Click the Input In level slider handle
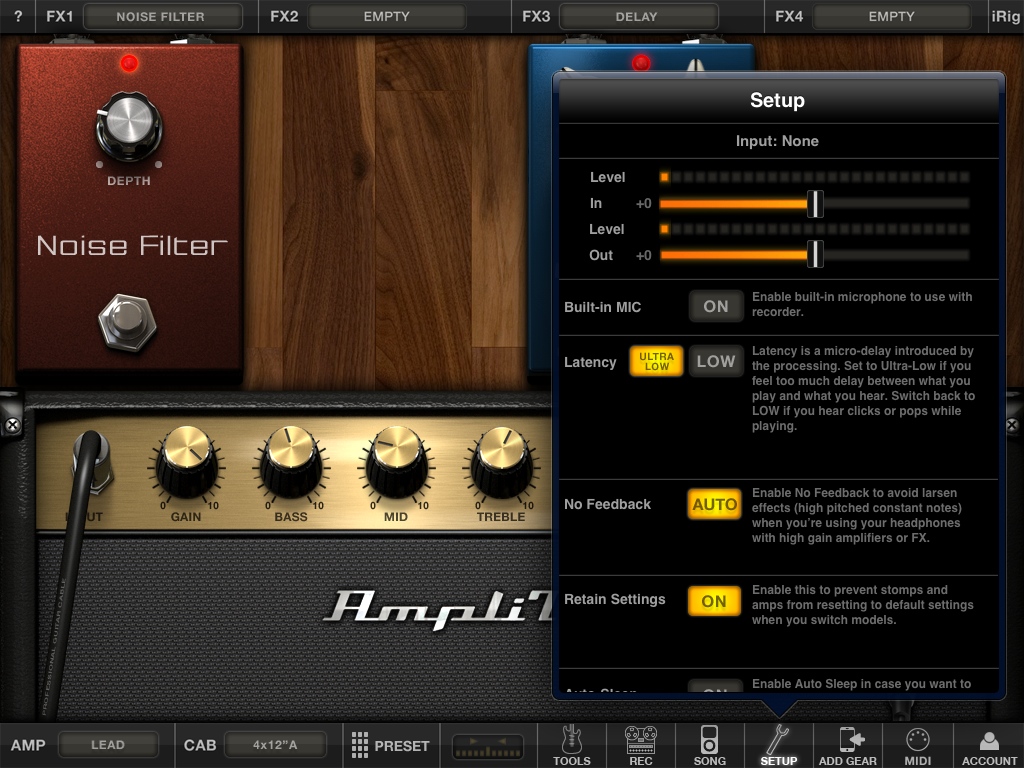This screenshot has width=1024, height=768. (x=815, y=203)
